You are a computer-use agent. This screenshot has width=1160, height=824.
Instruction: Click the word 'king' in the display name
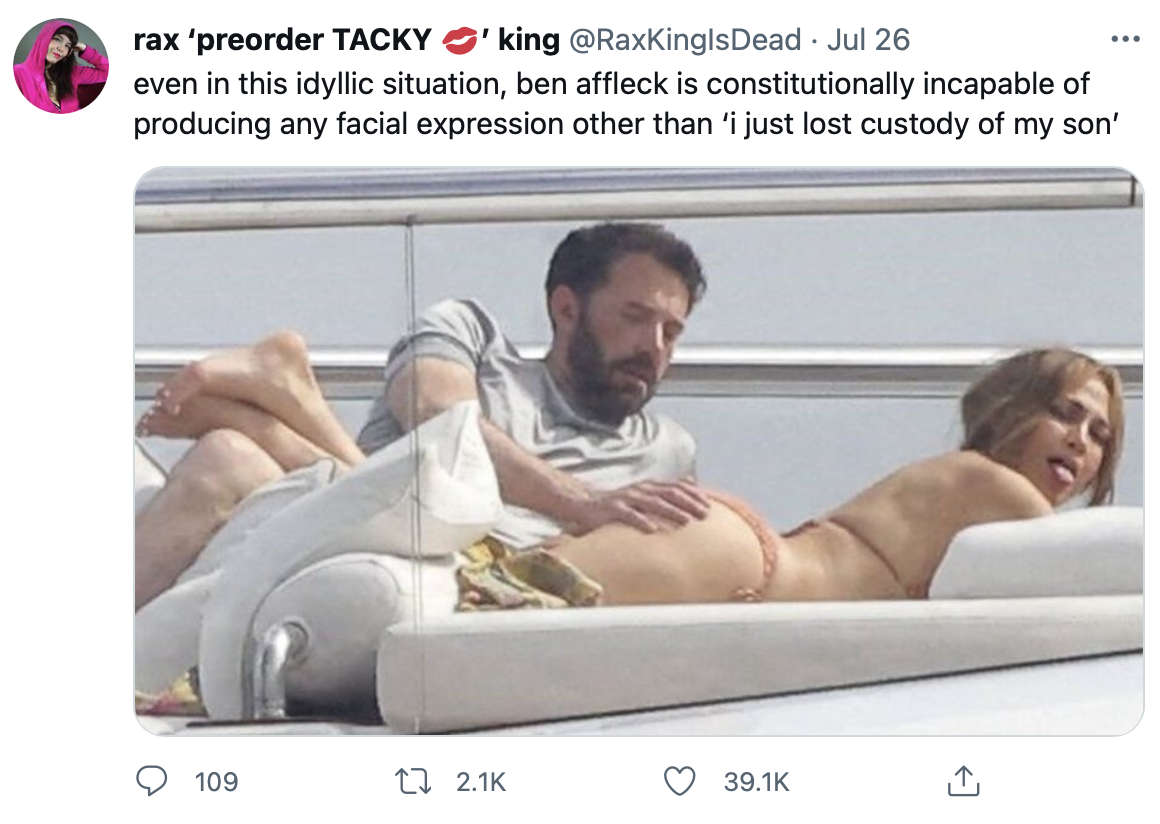coord(529,40)
